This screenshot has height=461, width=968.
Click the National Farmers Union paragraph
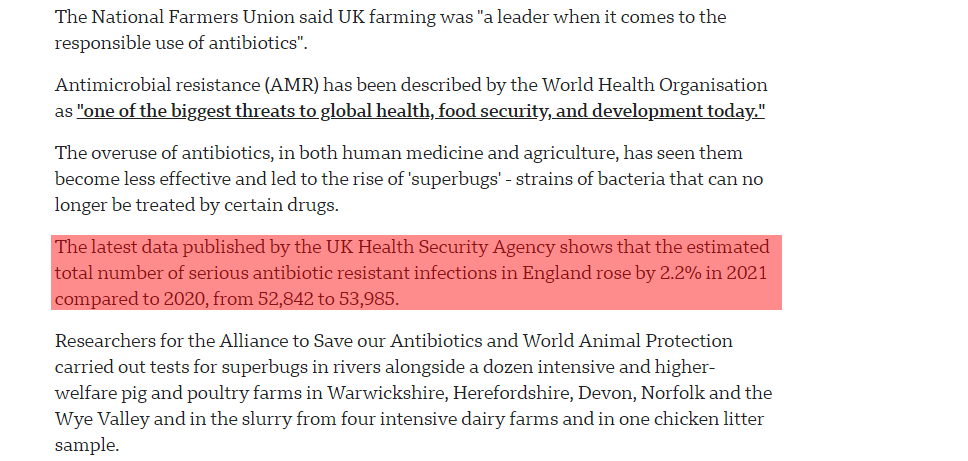(390, 30)
